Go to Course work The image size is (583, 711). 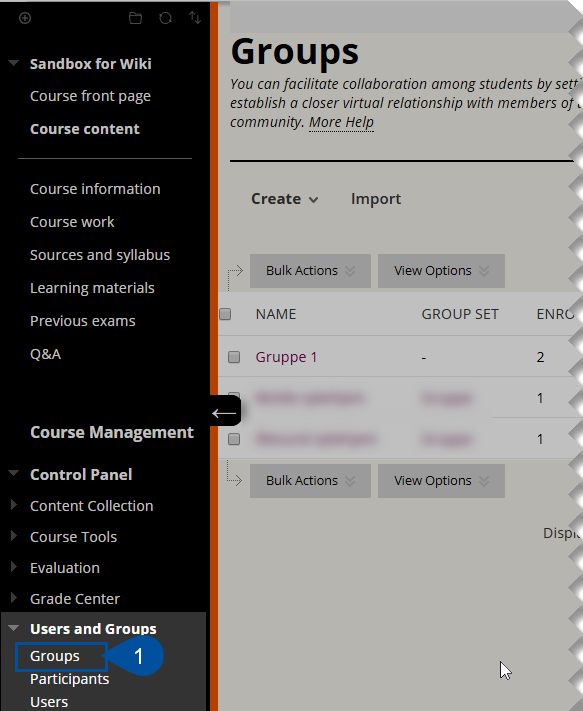(x=72, y=222)
